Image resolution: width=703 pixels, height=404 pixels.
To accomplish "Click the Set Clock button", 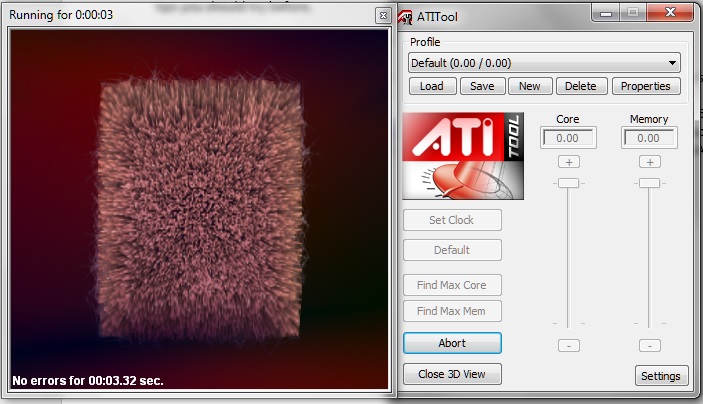I will coord(452,220).
